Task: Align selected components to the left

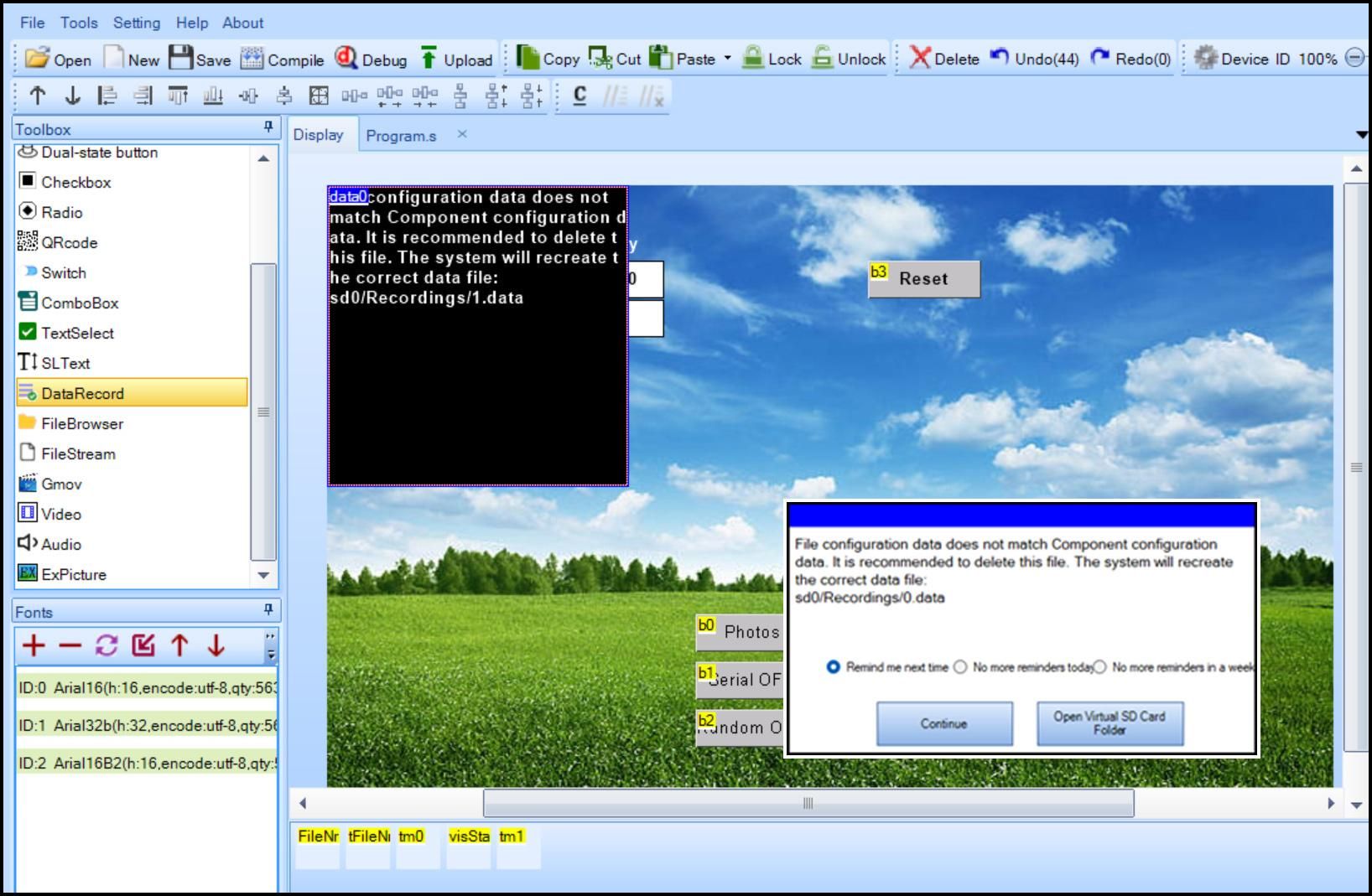Action: [x=107, y=96]
